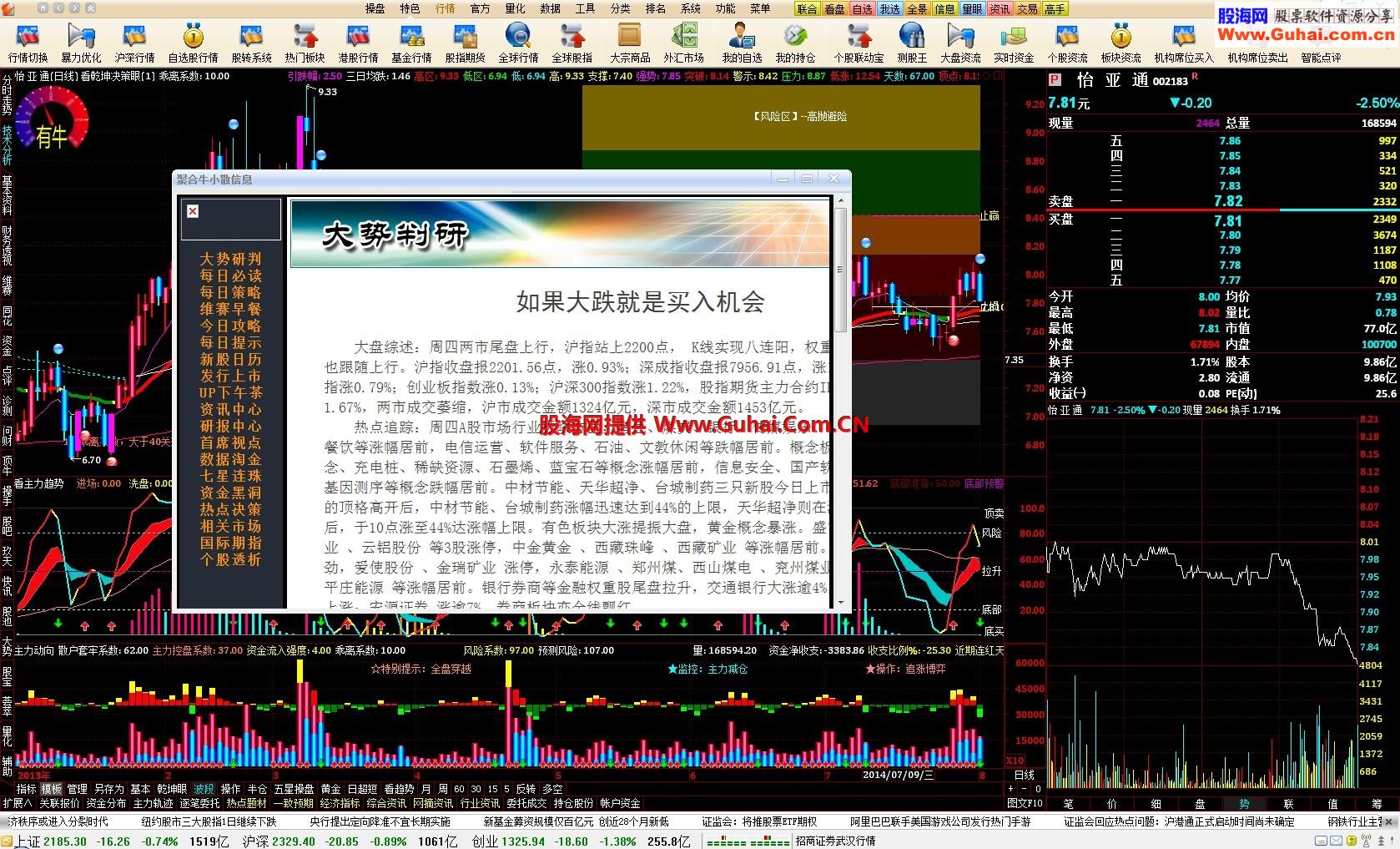Viewport: 1400px width, 849px height.
Task: Open the 操盘 menu
Action: (375, 8)
